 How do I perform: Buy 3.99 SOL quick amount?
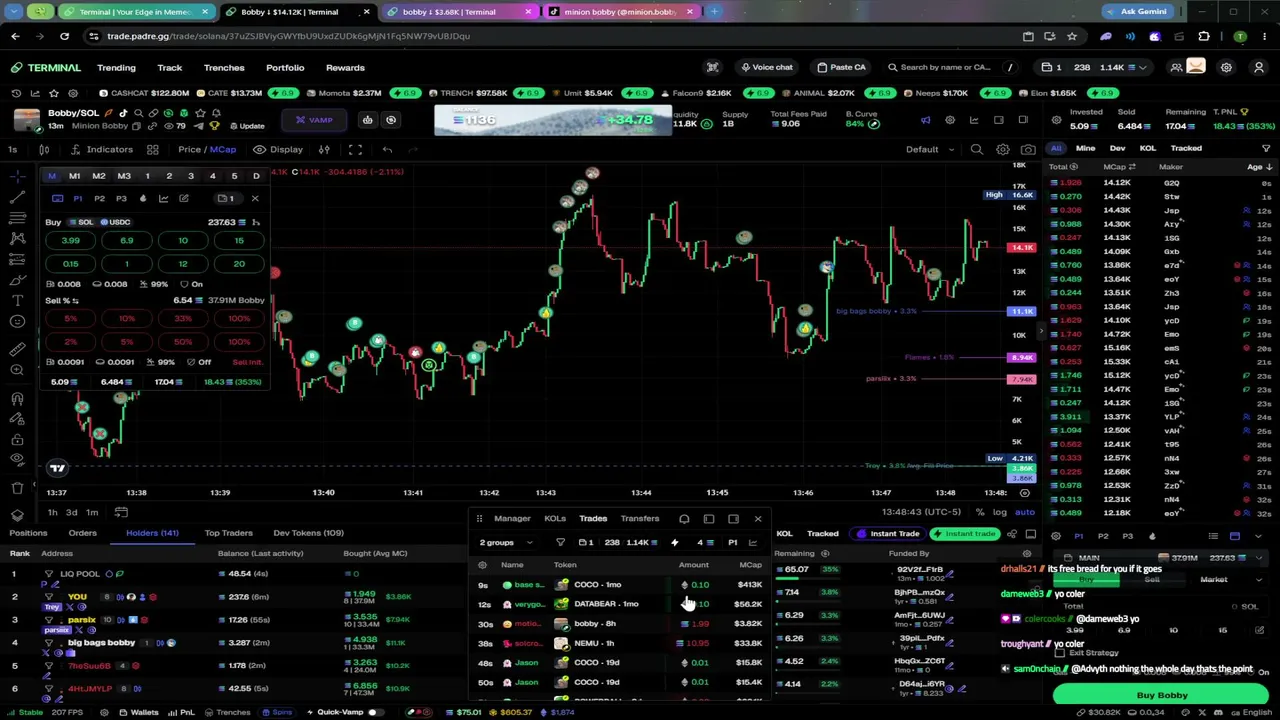pyautogui.click(x=70, y=241)
